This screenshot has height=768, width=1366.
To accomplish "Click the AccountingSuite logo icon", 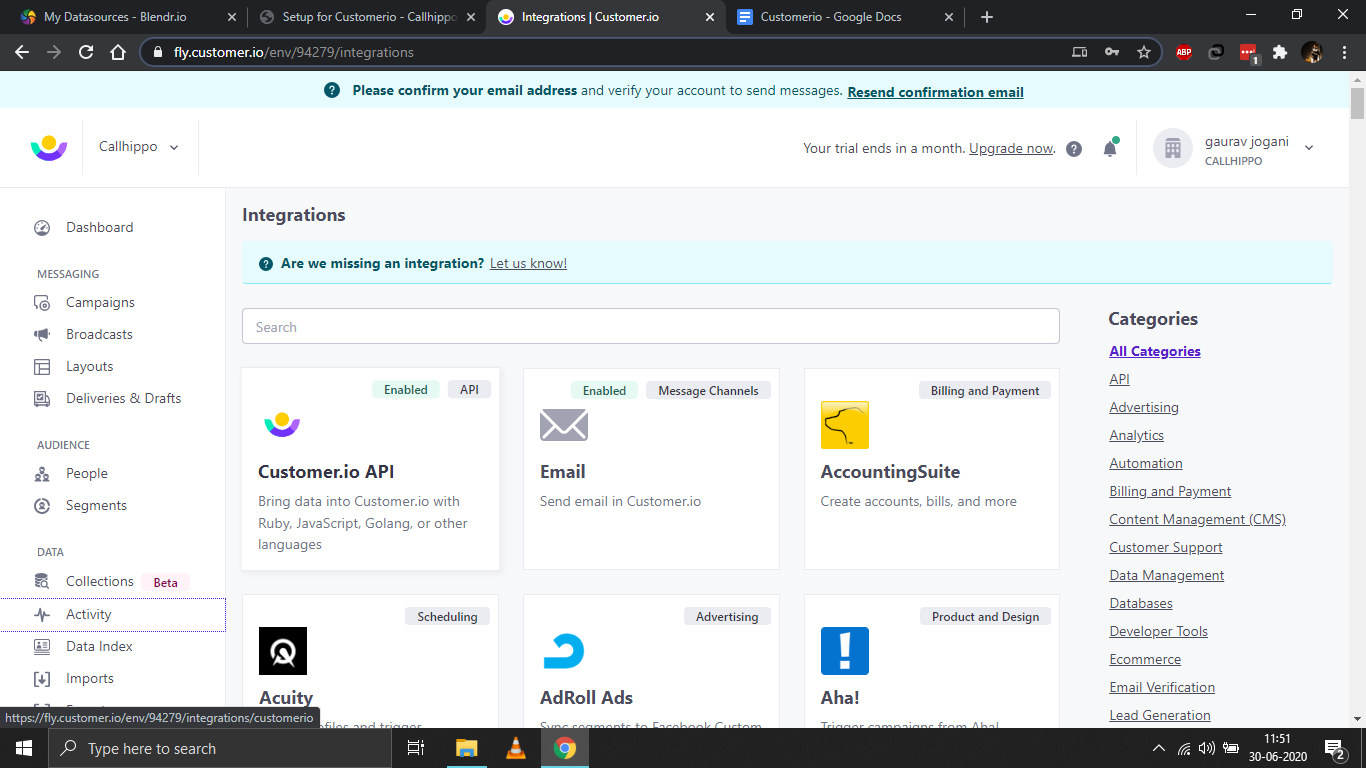I will tap(845, 425).
